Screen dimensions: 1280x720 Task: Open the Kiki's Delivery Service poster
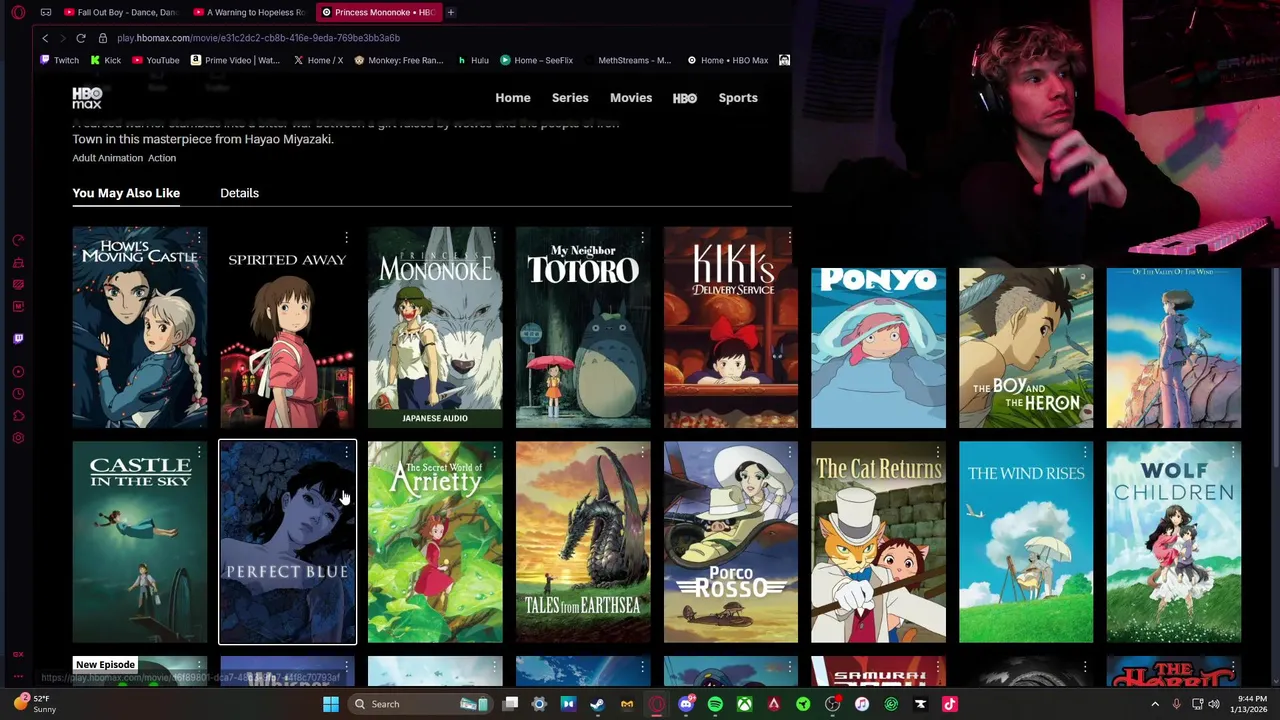click(x=731, y=327)
